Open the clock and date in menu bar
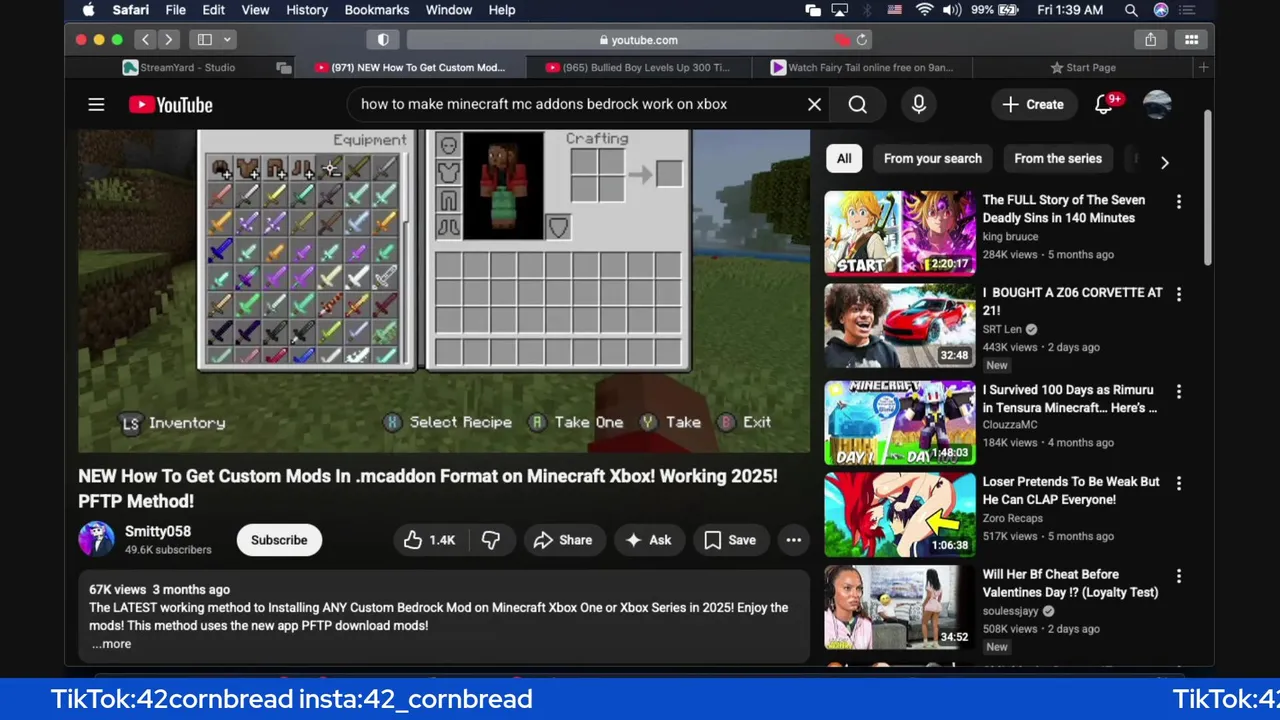 pyautogui.click(x=1070, y=10)
